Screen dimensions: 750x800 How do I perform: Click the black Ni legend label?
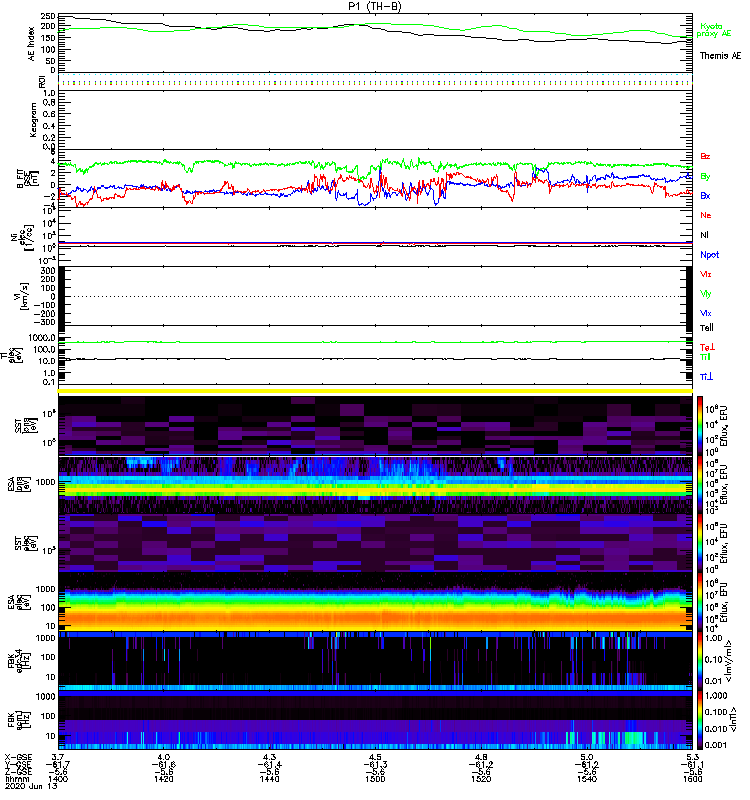705,235
